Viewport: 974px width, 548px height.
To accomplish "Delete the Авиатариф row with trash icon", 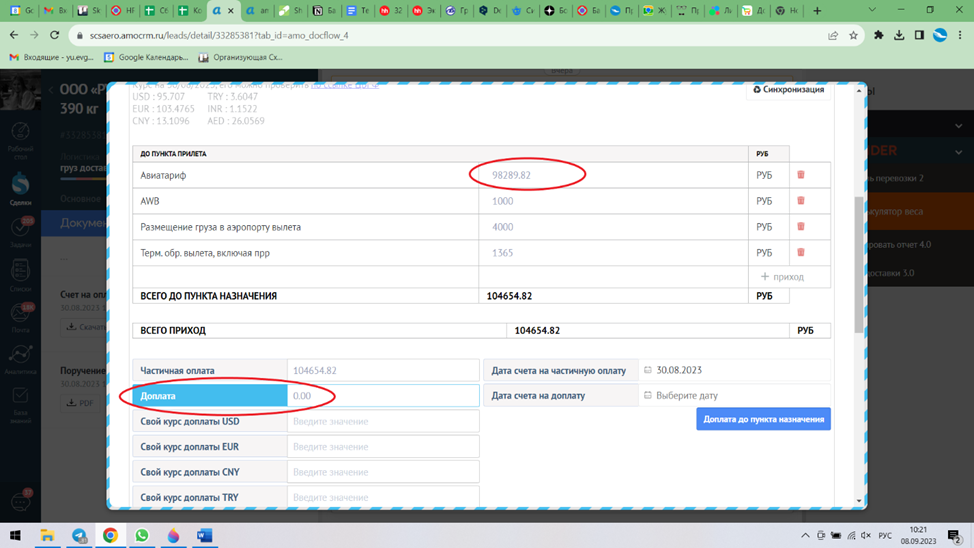I will [800, 175].
